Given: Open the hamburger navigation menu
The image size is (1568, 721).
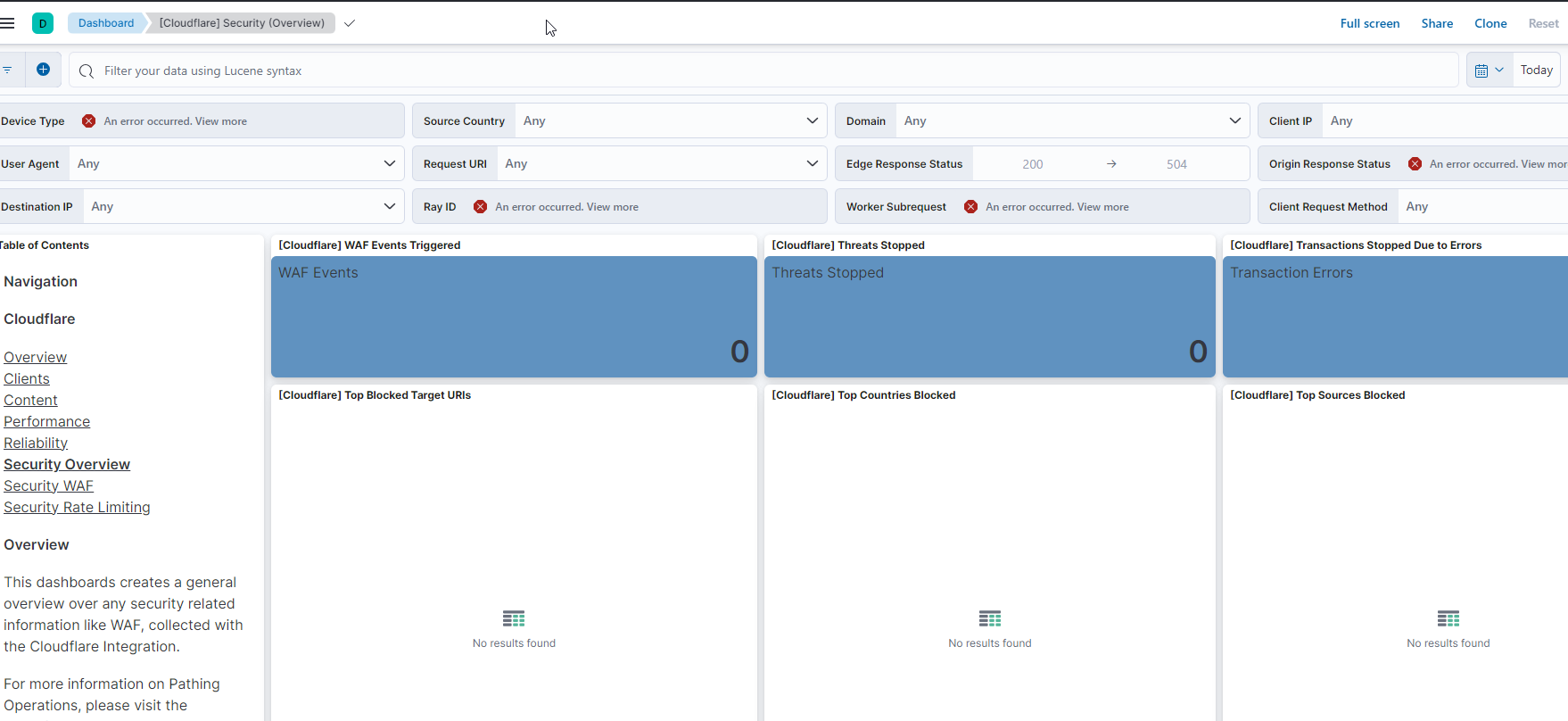Looking at the screenshot, I should point(7,23).
